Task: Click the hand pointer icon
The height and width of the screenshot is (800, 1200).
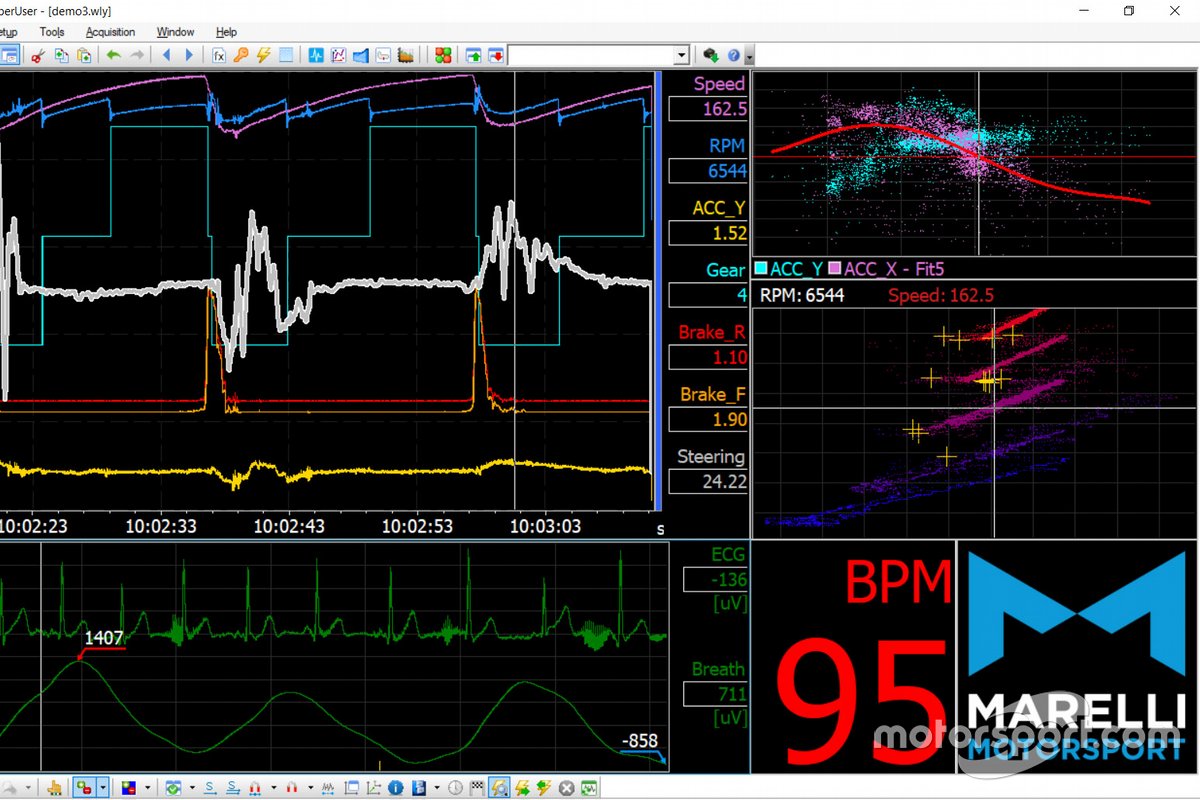Action: click(54, 788)
